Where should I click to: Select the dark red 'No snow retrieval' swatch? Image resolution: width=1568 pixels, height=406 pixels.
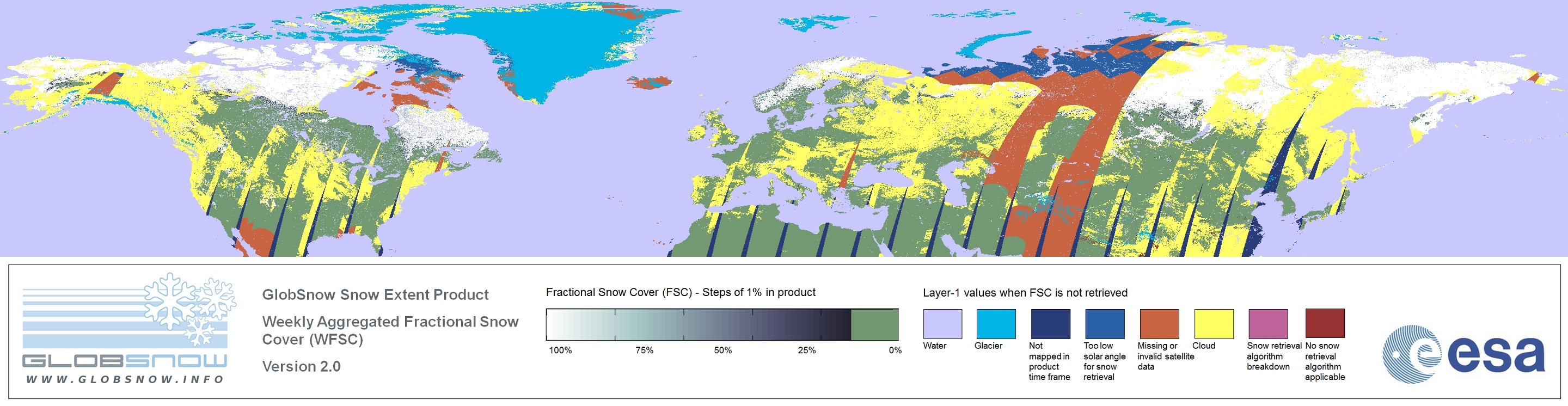coord(1325,323)
